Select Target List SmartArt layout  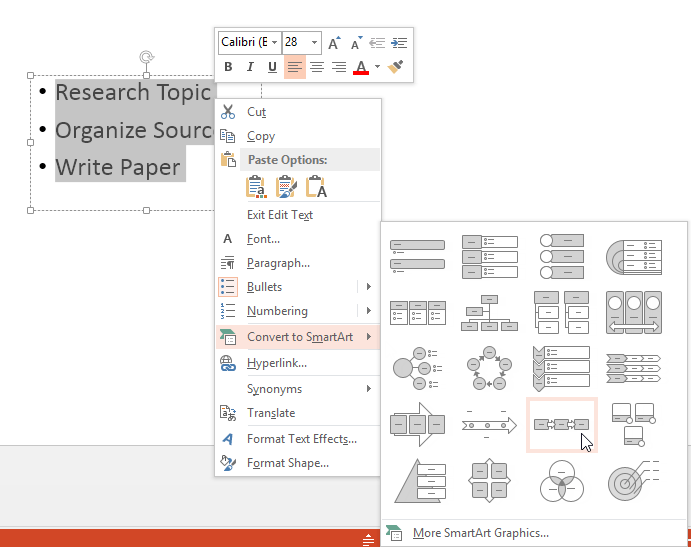click(x=634, y=481)
